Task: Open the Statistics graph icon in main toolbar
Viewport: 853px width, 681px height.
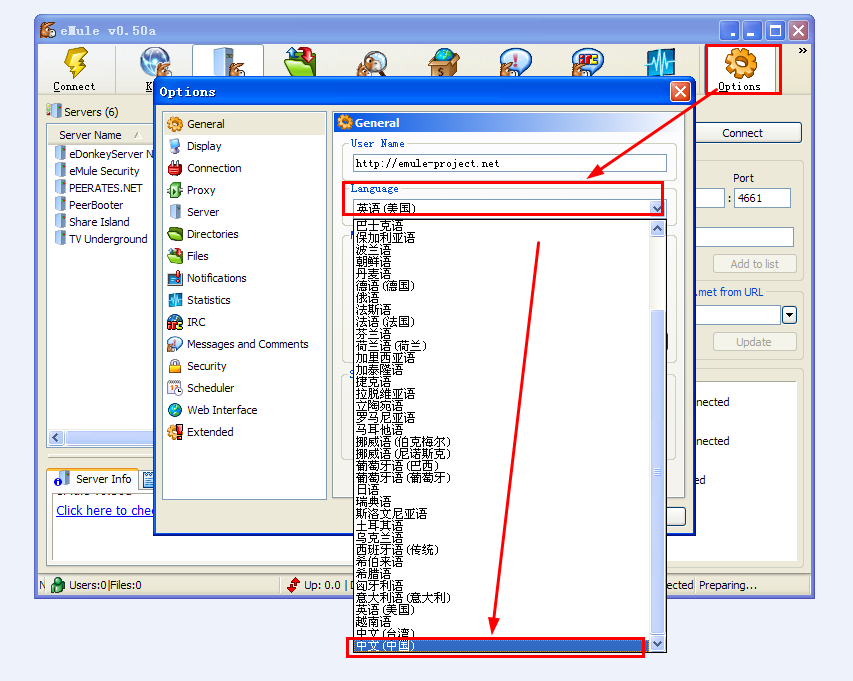Action: (659, 64)
